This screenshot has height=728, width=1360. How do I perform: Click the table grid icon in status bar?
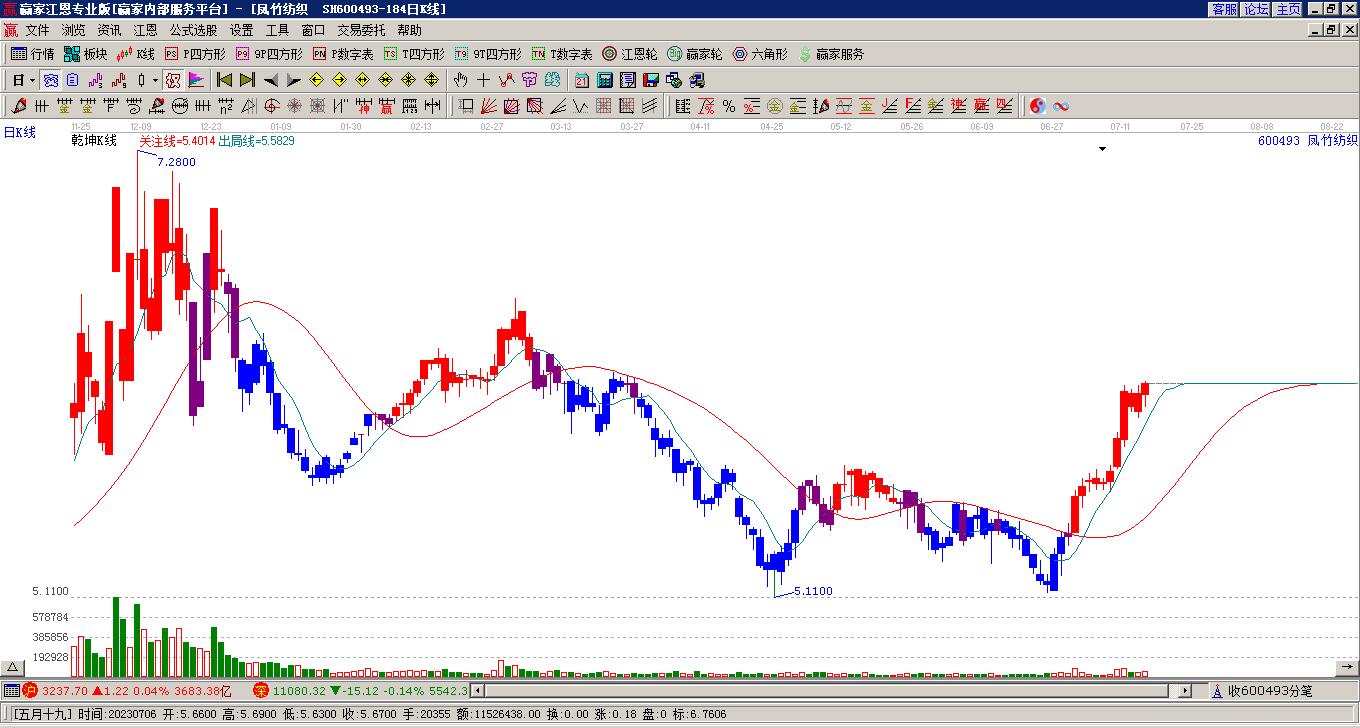pos(11,691)
